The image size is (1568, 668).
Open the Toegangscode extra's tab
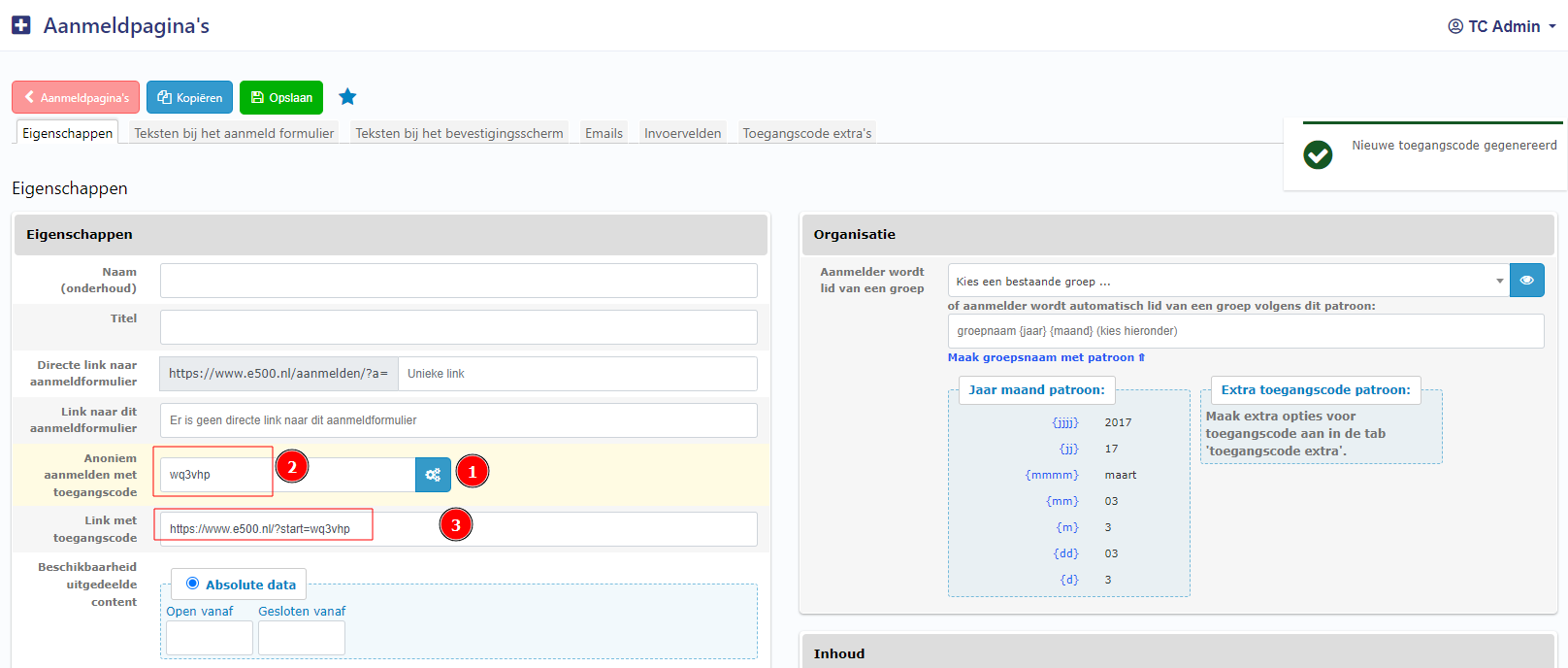[806, 133]
